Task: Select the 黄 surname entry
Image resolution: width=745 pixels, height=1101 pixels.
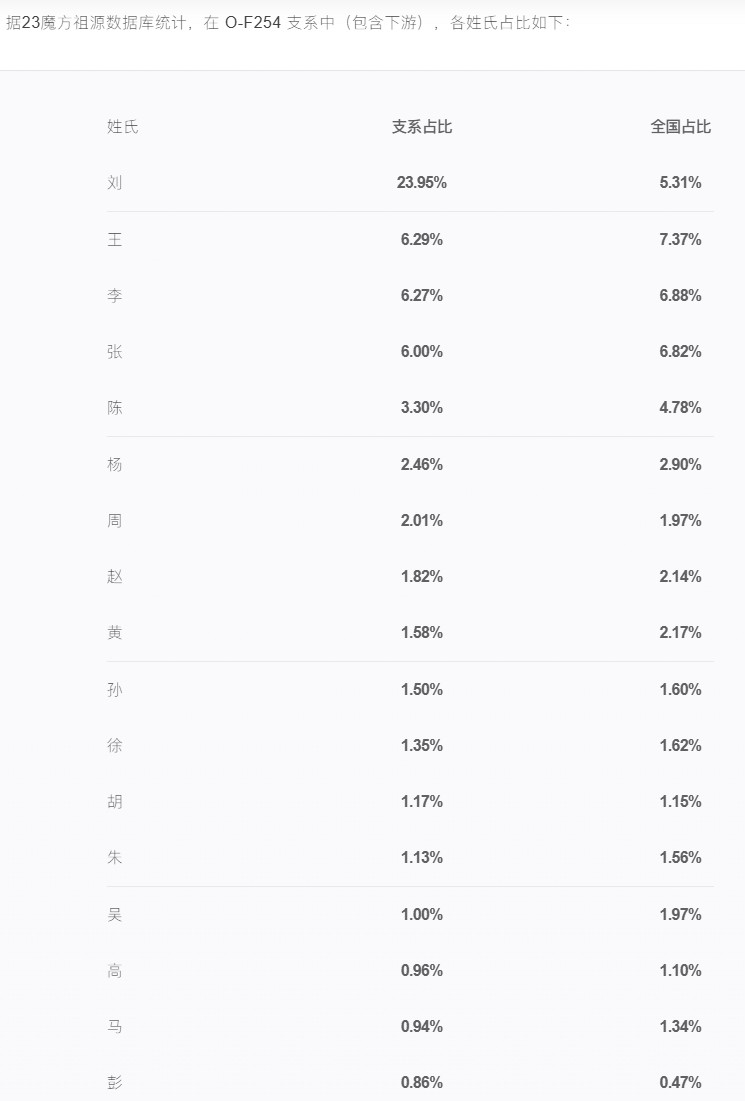Action: 114,633
